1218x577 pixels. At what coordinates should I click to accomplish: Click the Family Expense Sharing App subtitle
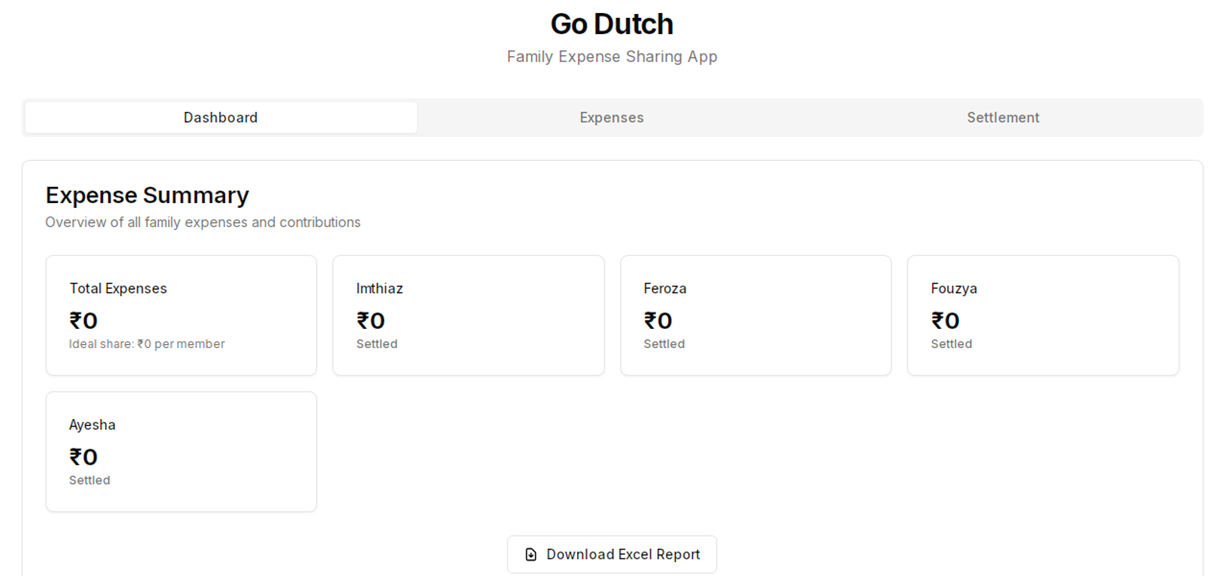pos(611,56)
